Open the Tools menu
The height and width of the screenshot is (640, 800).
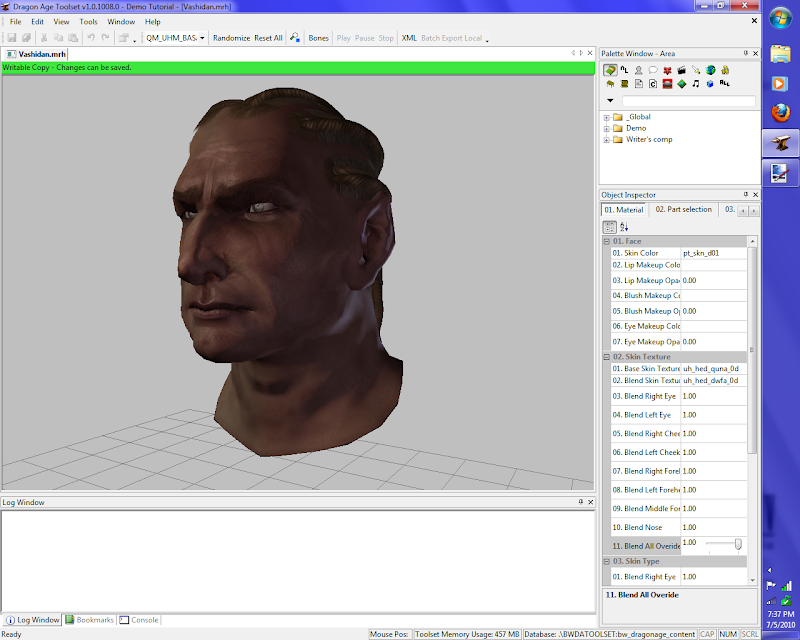coord(89,21)
